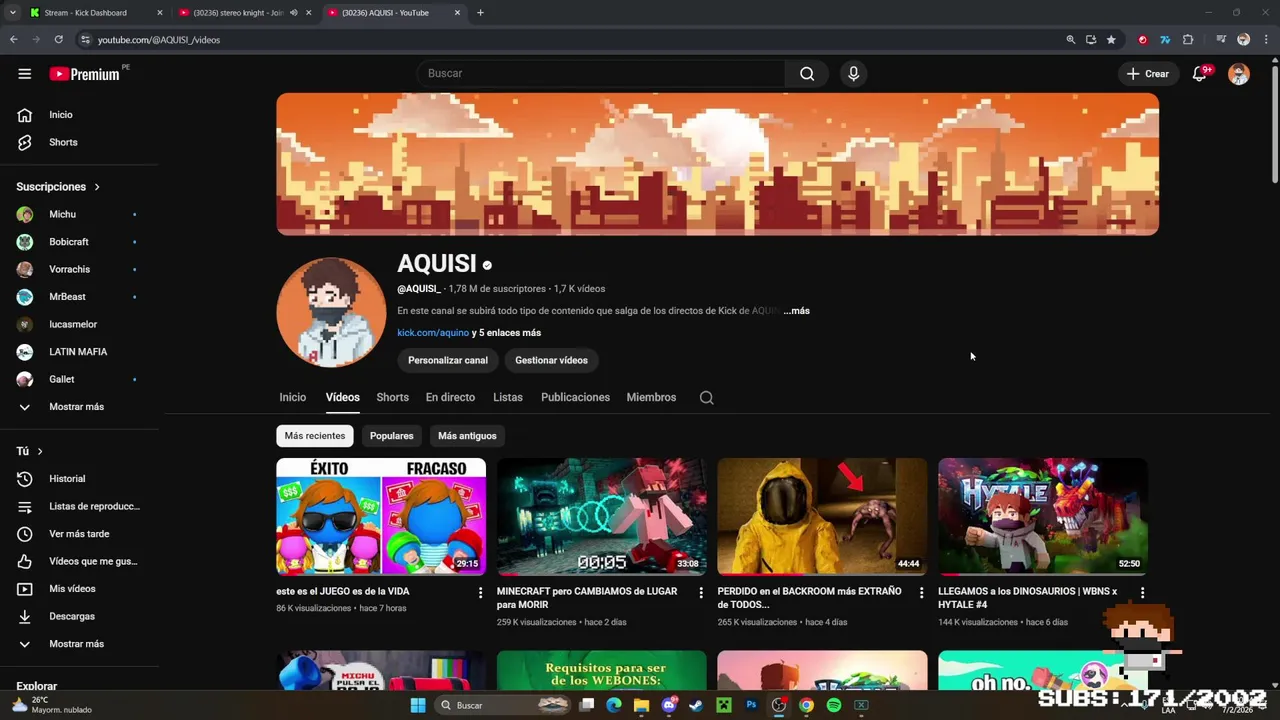Filter videos by Populares
The width and height of the screenshot is (1280, 720).
click(x=391, y=436)
